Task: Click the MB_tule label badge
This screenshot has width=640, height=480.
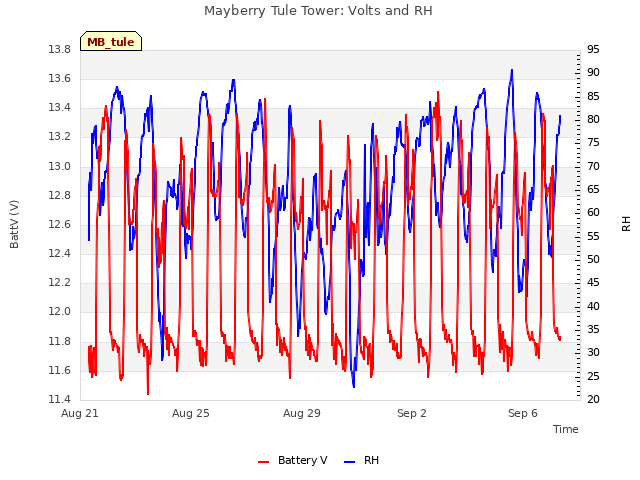Action: pyautogui.click(x=111, y=41)
